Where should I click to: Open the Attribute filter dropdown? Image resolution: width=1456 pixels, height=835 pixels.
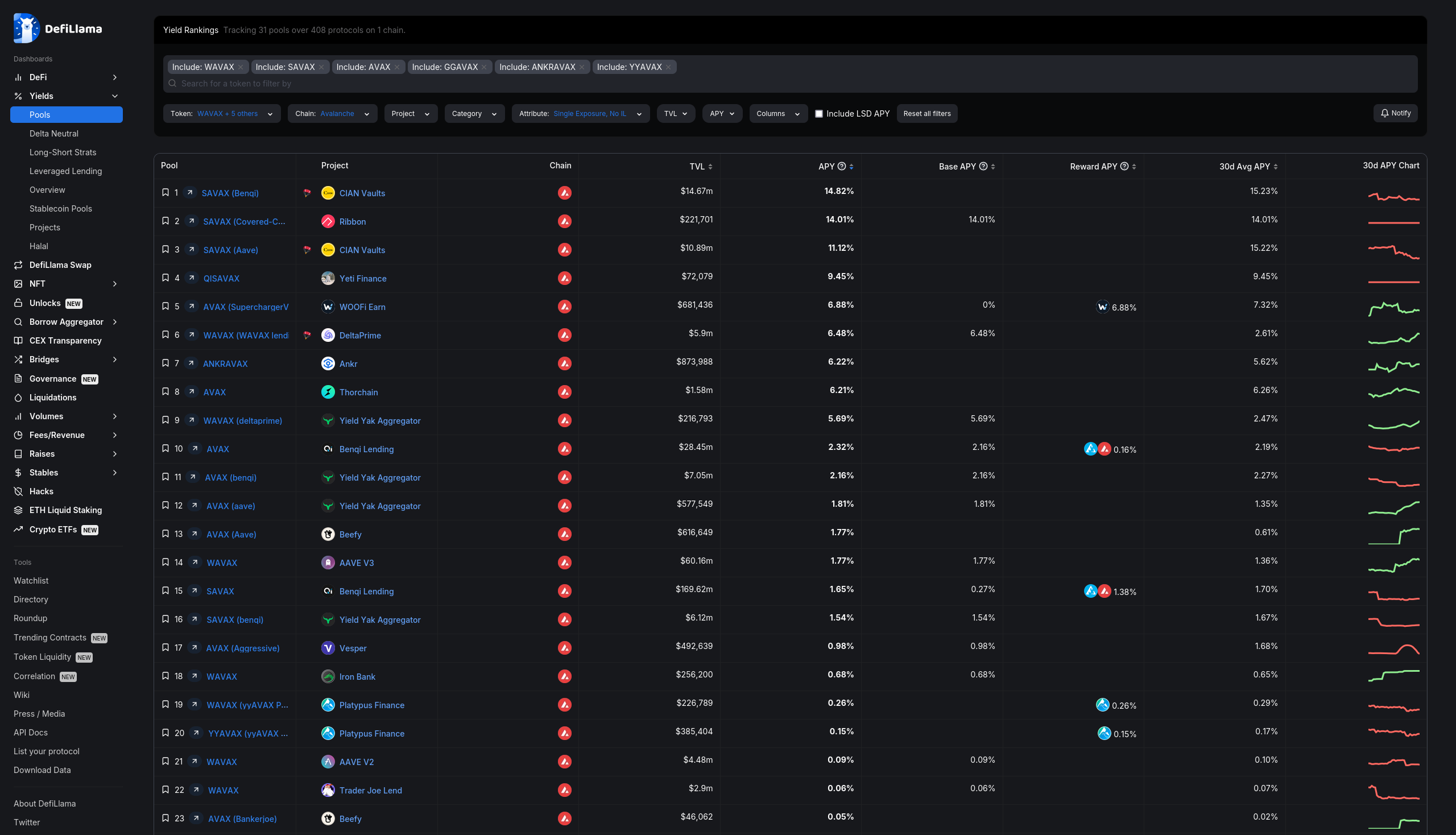tap(580, 114)
